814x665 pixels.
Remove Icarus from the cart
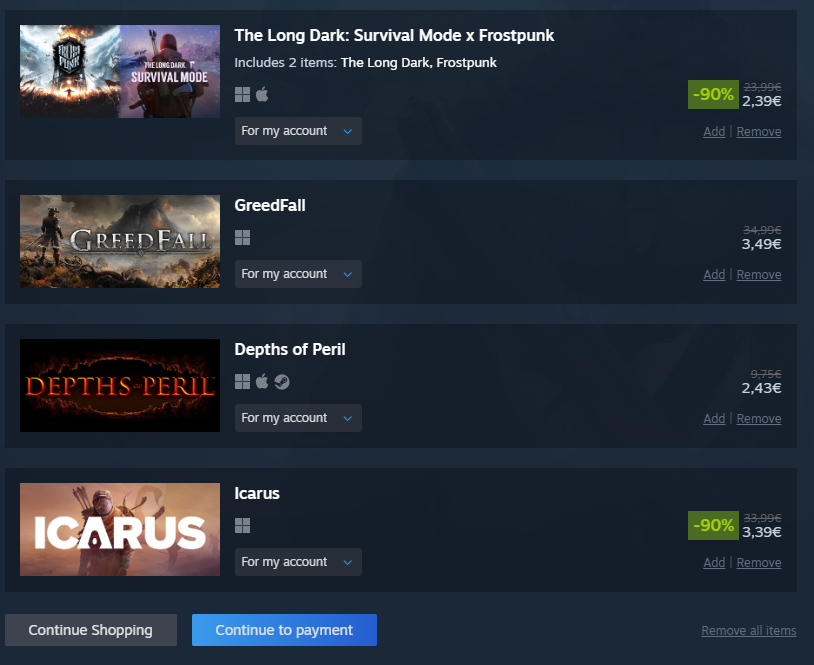pyautogui.click(x=758, y=563)
